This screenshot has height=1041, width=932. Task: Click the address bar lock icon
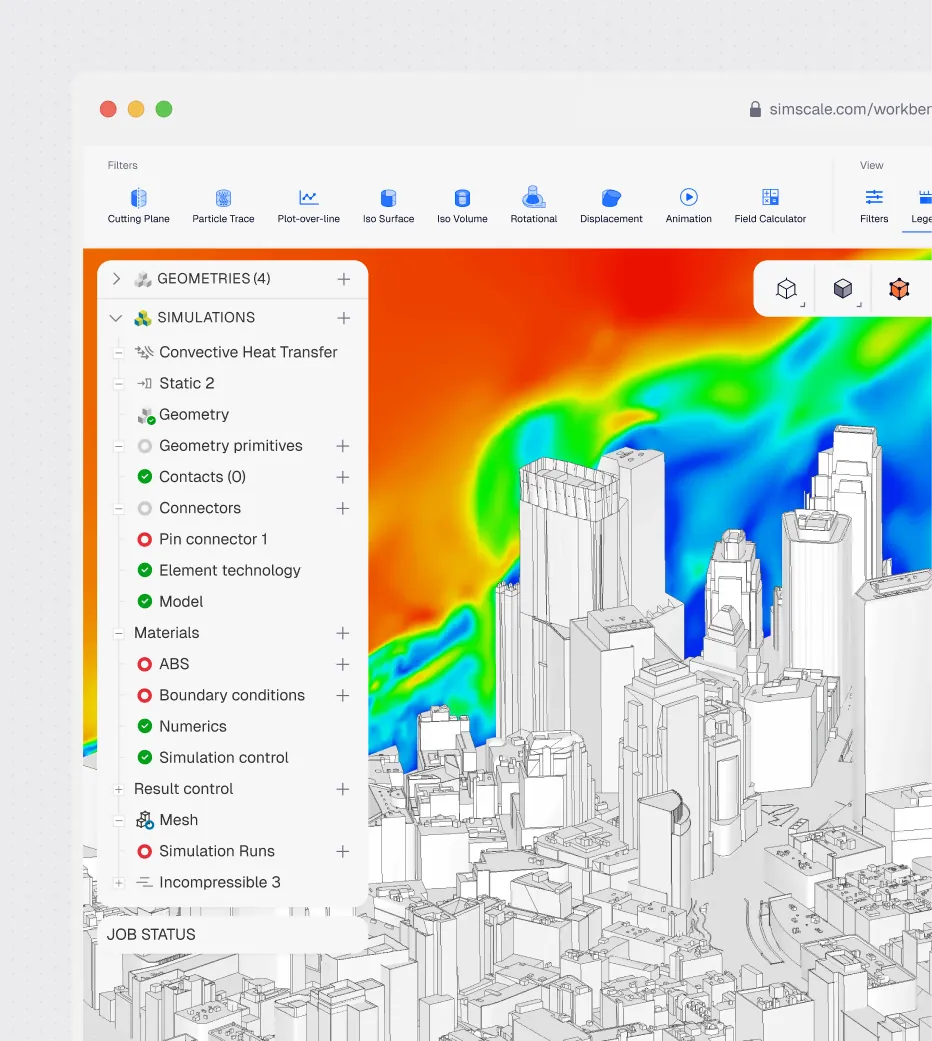(755, 109)
